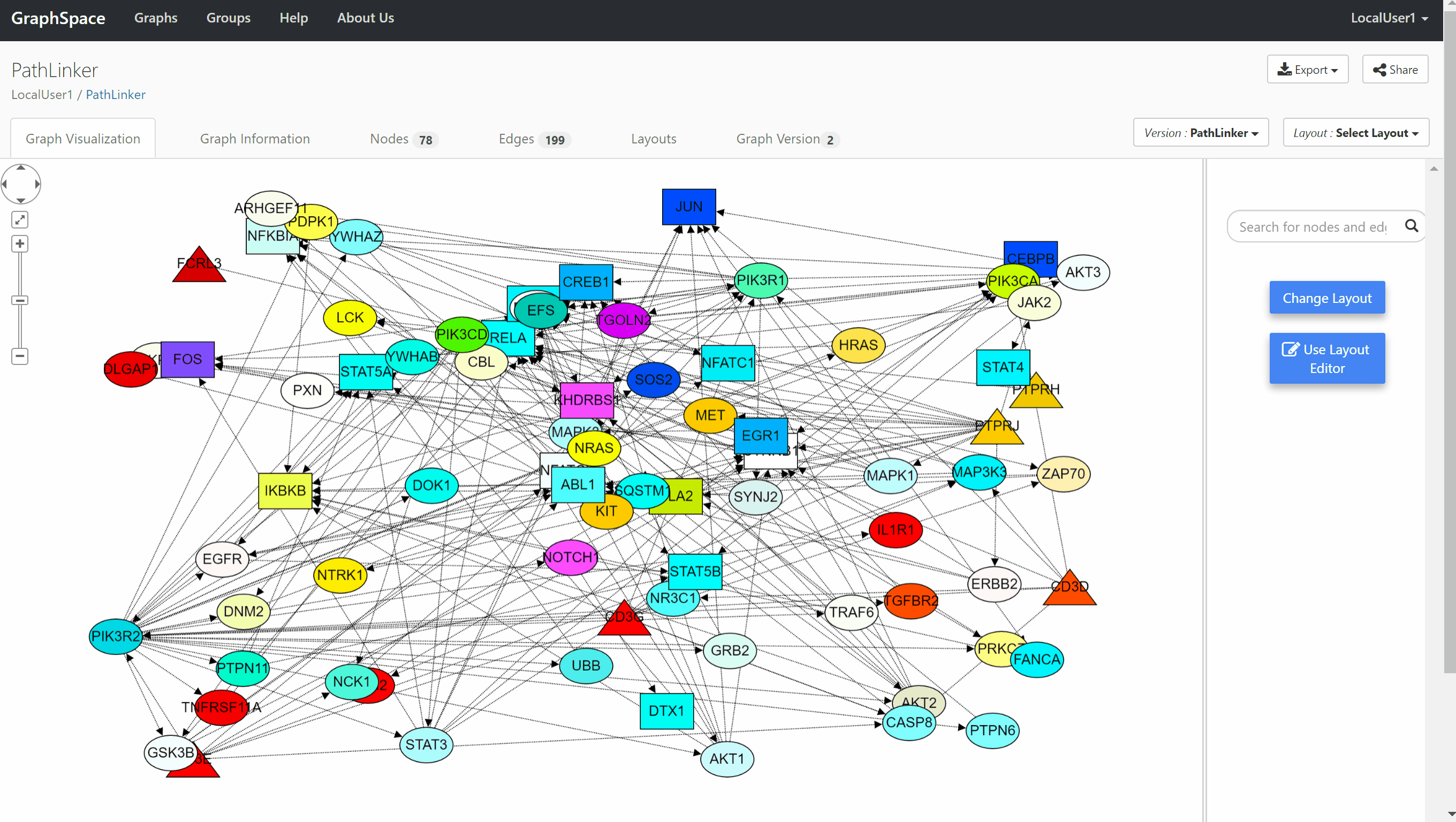Select the STAT3 node
The width and height of the screenshot is (1456, 822).
point(426,744)
